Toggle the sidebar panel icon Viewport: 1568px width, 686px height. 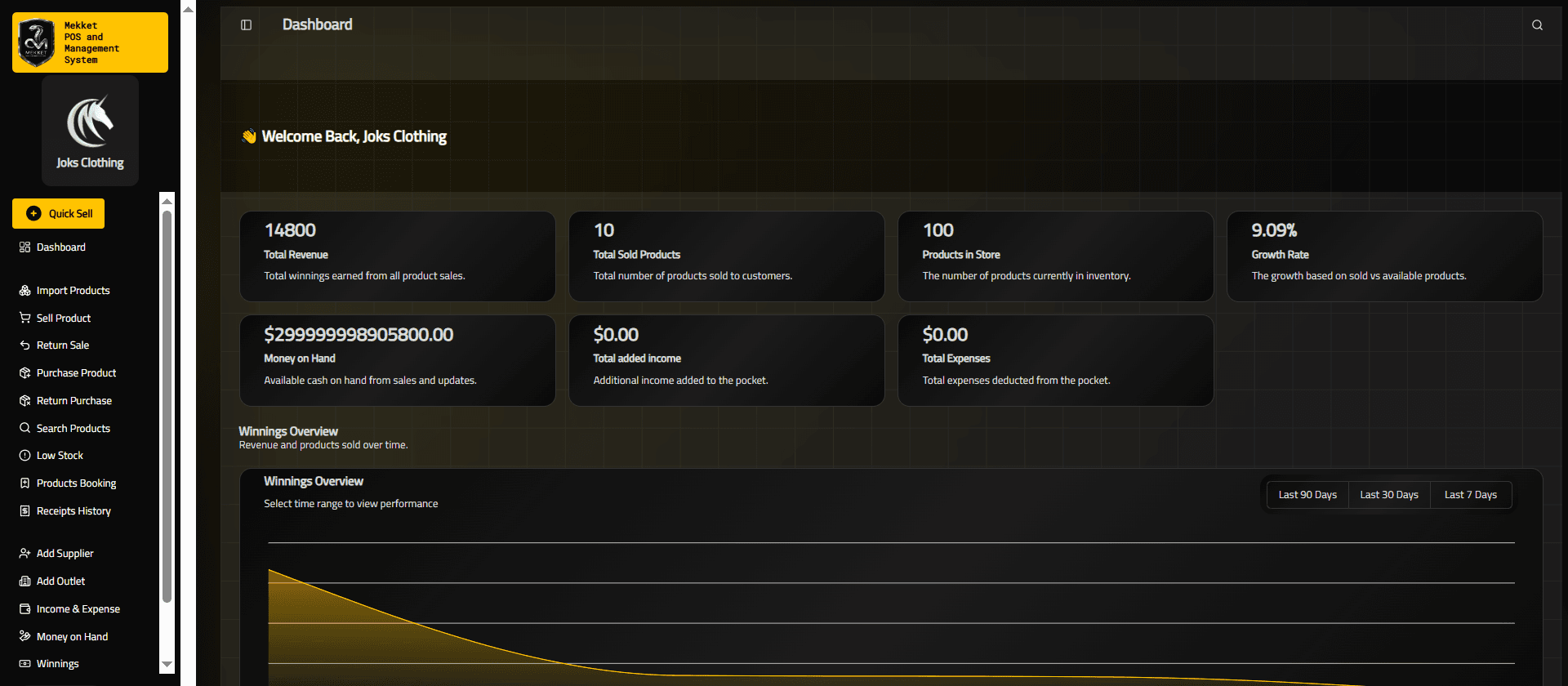pos(246,25)
